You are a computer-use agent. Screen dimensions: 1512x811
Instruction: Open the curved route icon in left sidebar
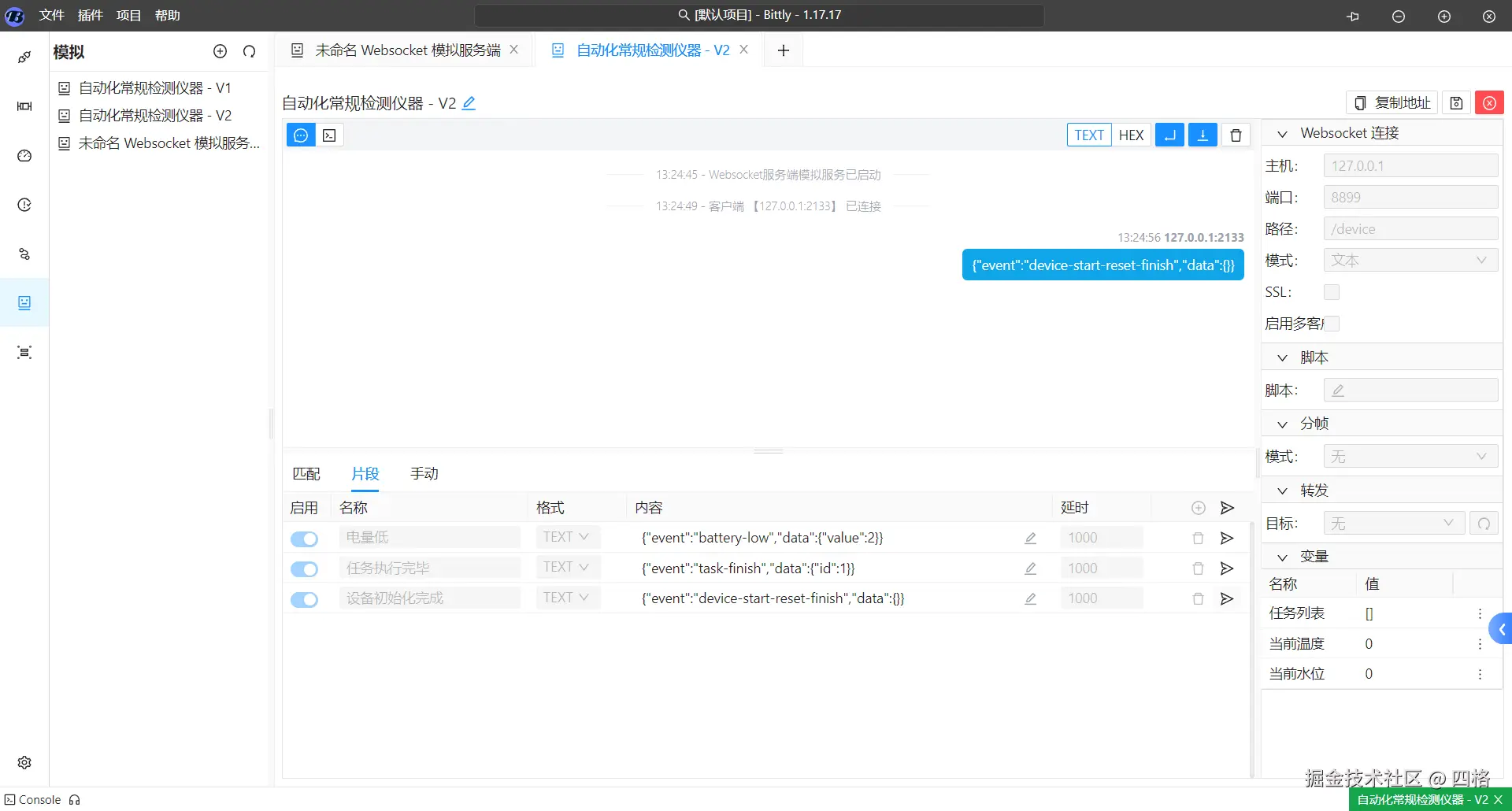(x=24, y=254)
